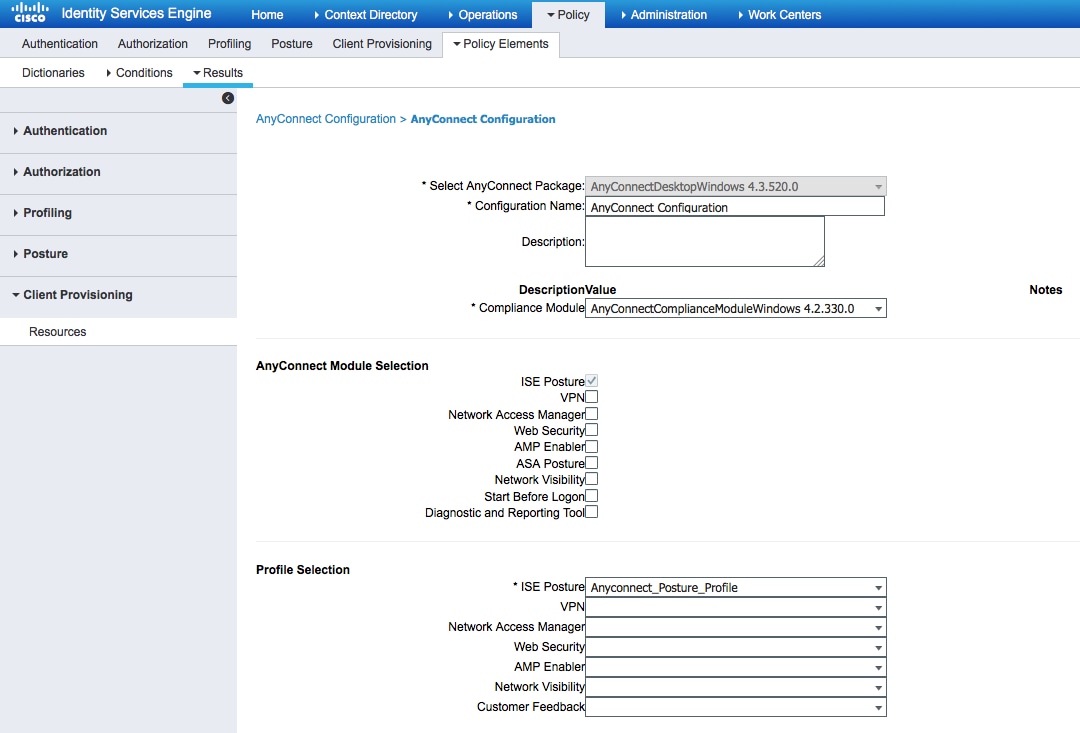Switch to the Authentication policy tab

(60, 43)
